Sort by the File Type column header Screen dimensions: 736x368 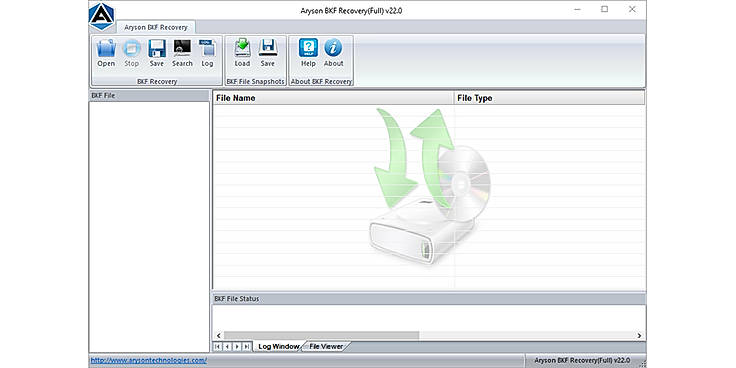click(x=549, y=98)
